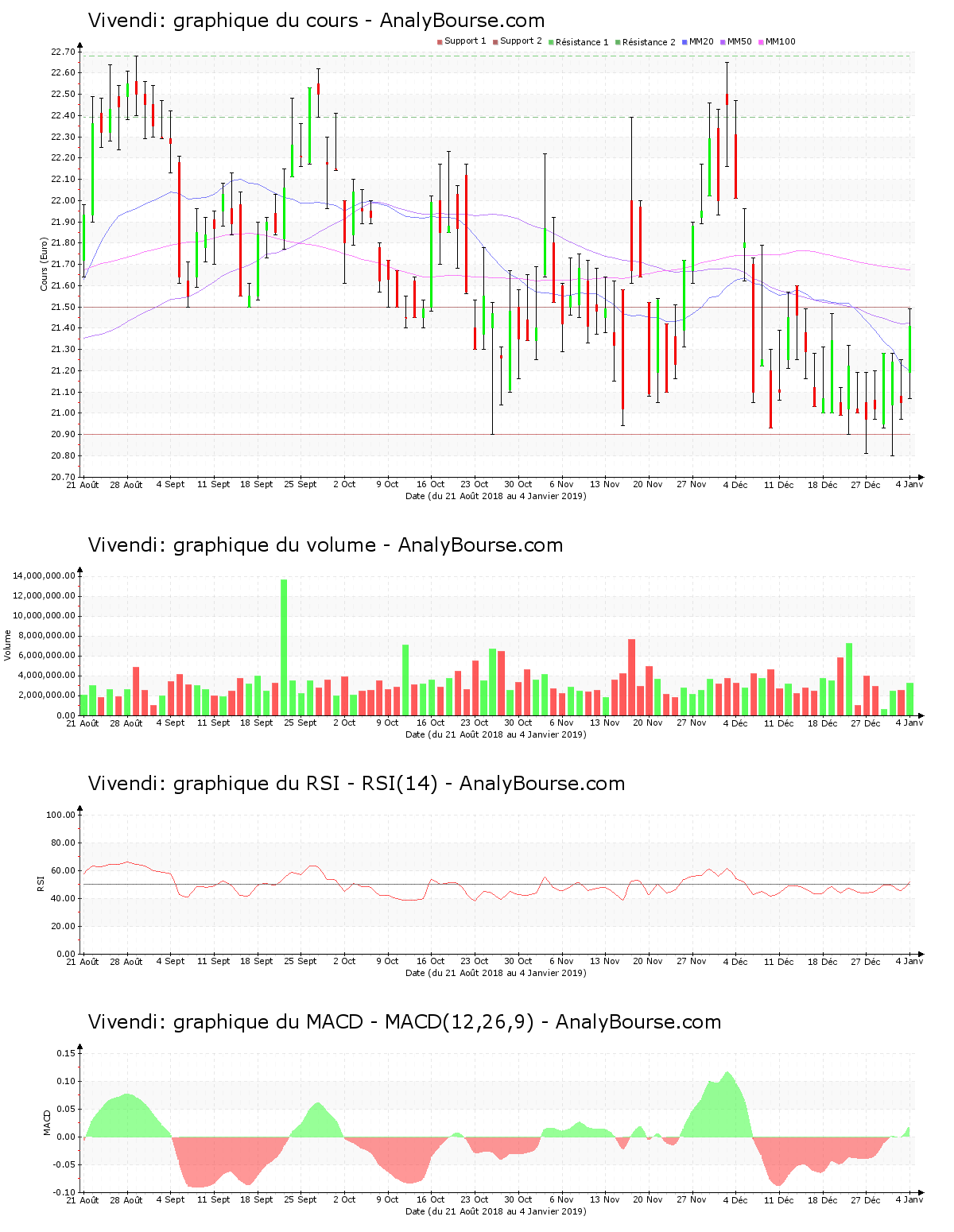Click the 21.50 price tick label
Viewport: 954px width, 1232px height.
click(63, 307)
